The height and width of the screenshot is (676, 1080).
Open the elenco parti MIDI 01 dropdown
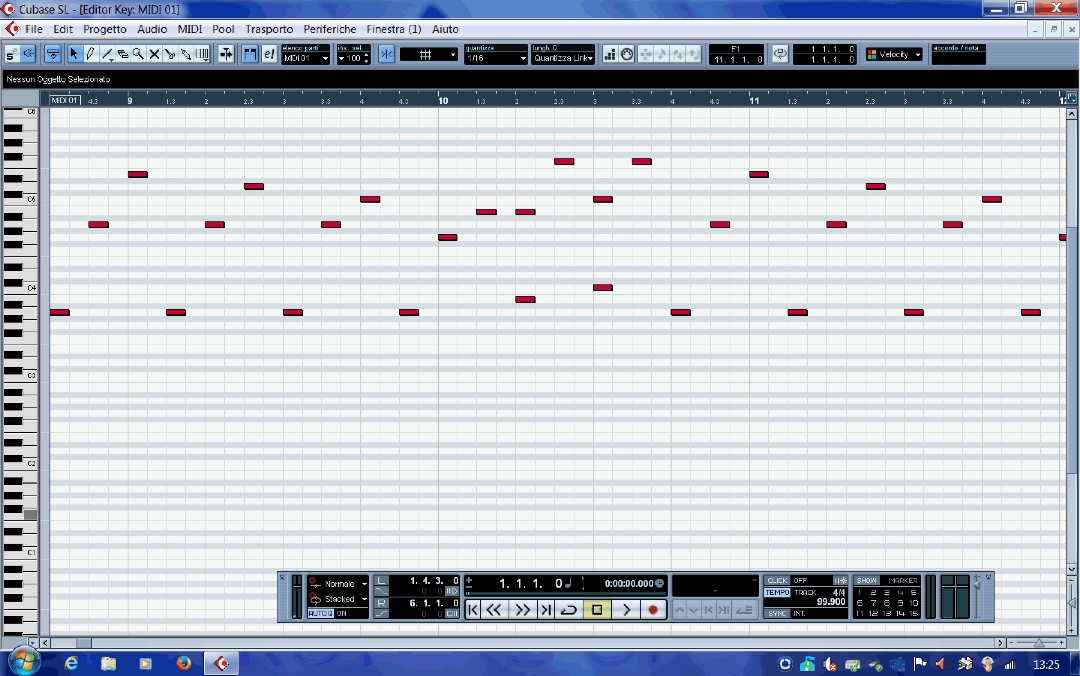pyautogui.click(x=306, y=59)
